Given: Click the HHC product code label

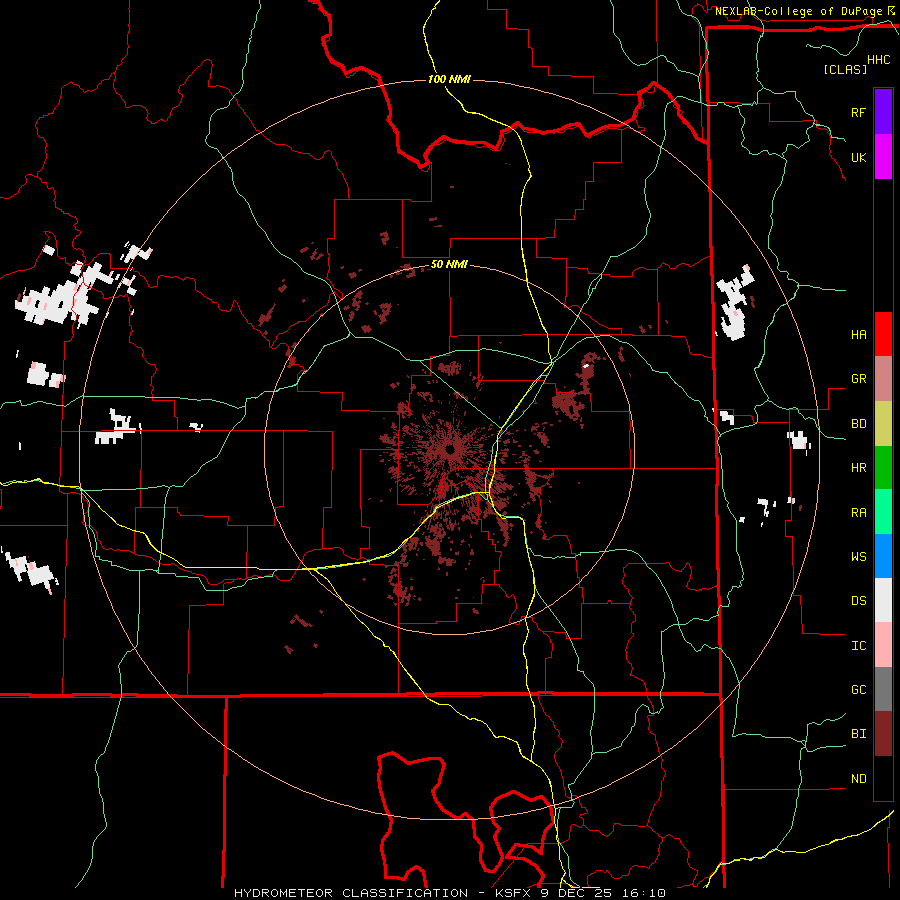Looking at the screenshot, I should (x=878, y=60).
